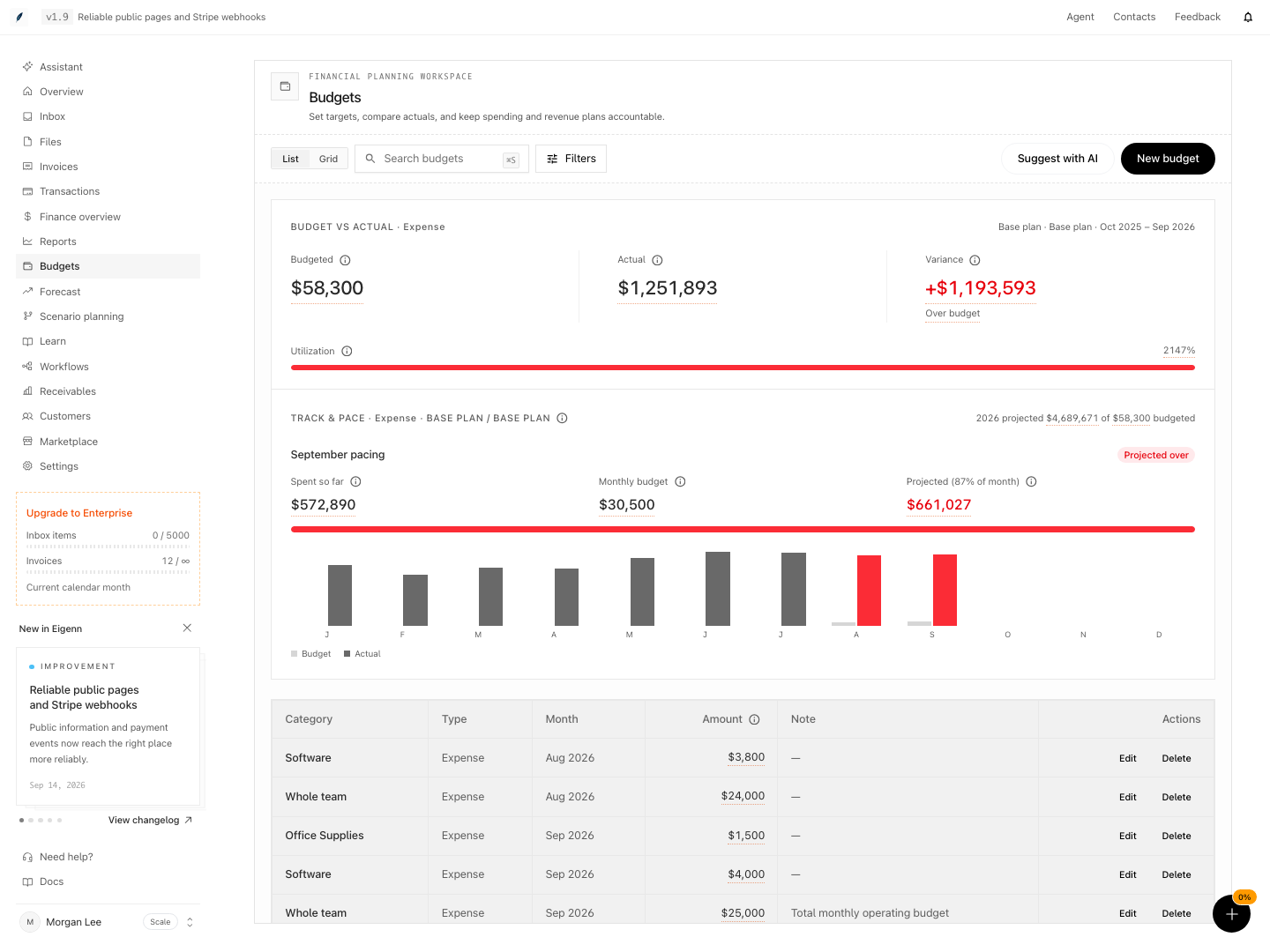Open the Assistant sidebar item
Viewport: 1270px width, 952px height.
coord(108,67)
